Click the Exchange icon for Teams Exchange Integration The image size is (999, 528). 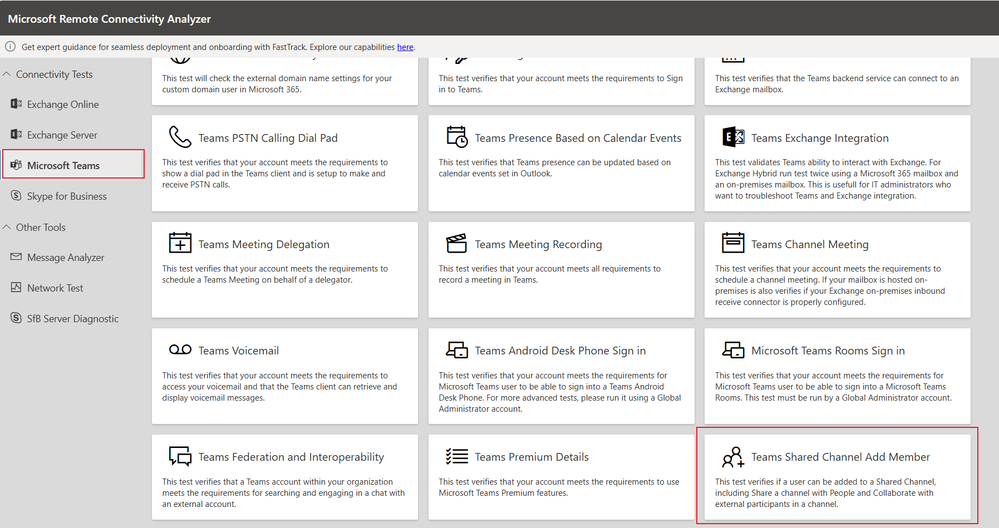point(733,137)
